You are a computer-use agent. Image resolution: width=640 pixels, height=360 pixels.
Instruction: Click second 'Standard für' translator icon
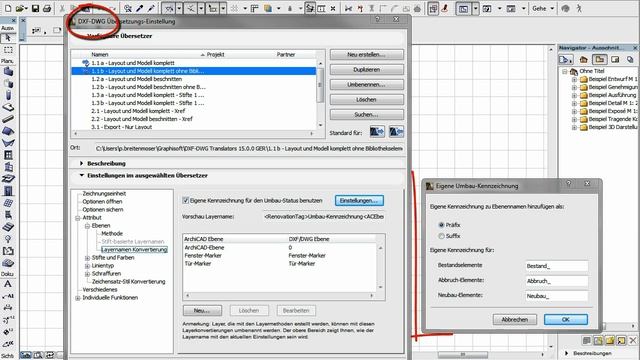396,132
